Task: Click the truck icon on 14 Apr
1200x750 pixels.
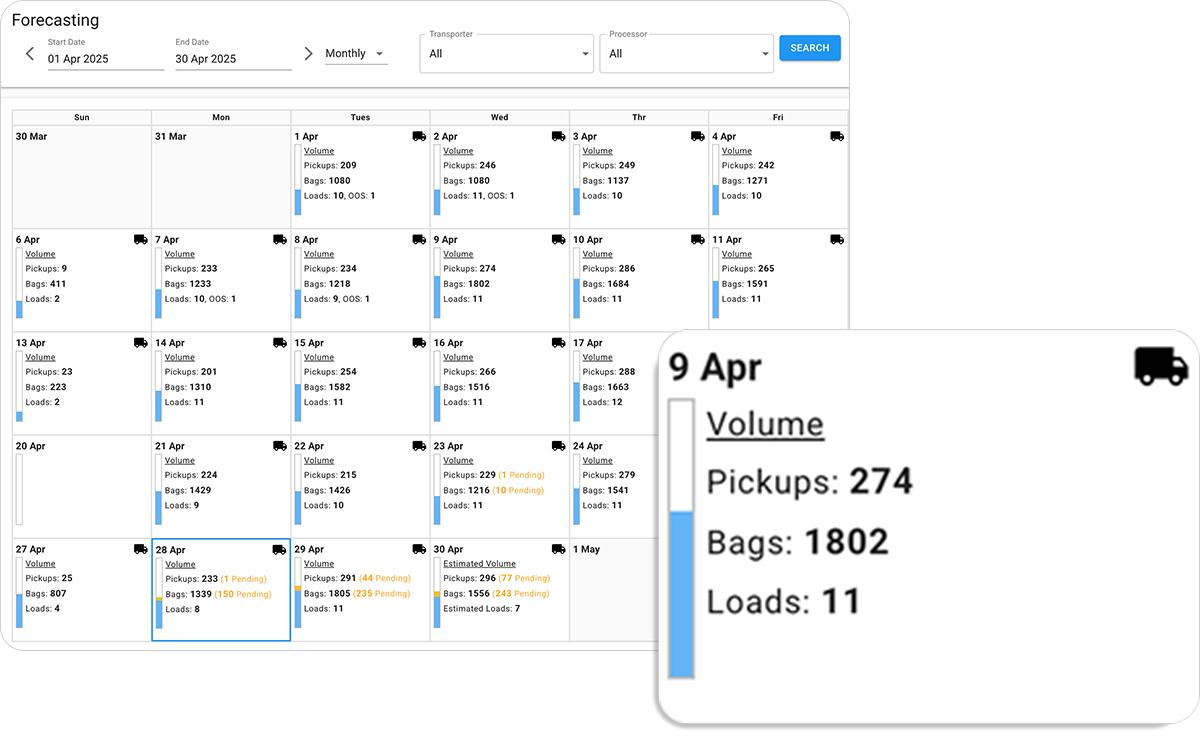Action: pos(280,342)
